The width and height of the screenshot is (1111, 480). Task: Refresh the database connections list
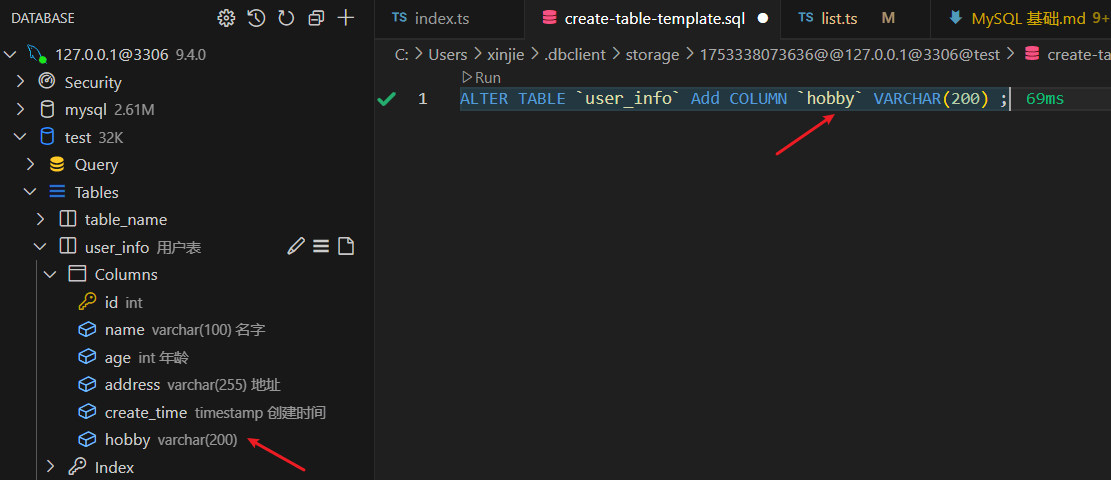286,18
